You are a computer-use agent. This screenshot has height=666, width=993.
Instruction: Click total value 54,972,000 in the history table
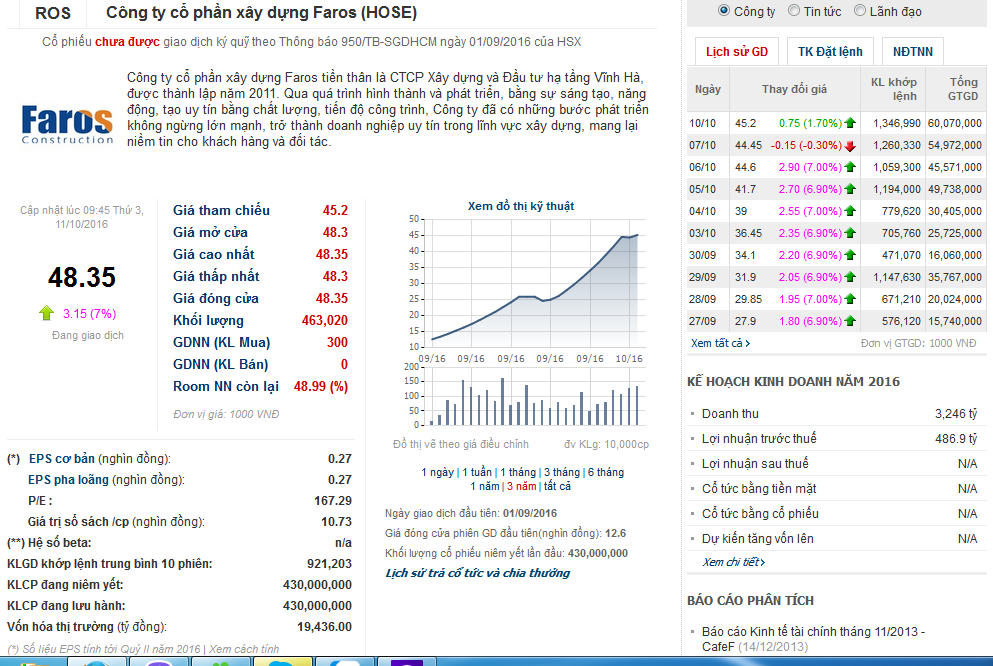954,145
